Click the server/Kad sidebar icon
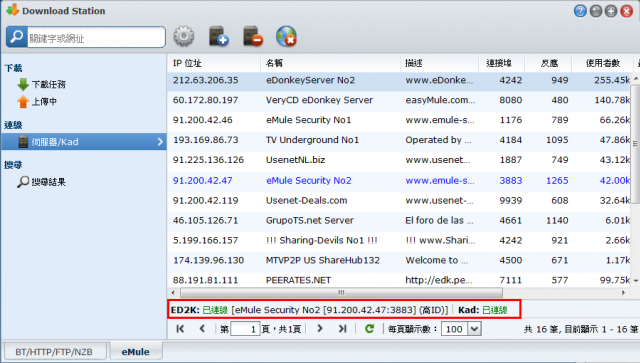 click(x=23, y=142)
